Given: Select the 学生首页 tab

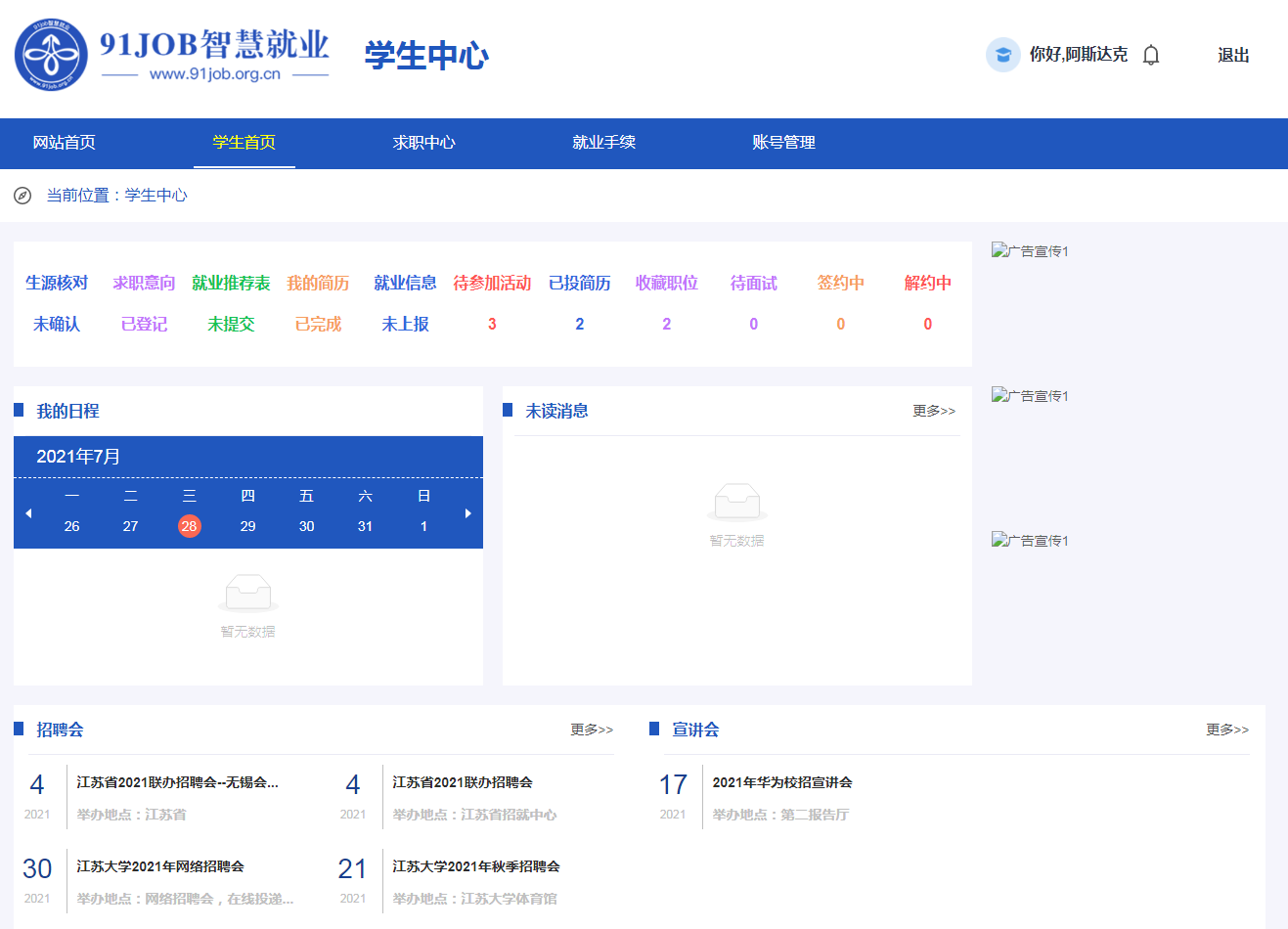Looking at the screenshot, I should pyautogui.click(x=244, y=143).
